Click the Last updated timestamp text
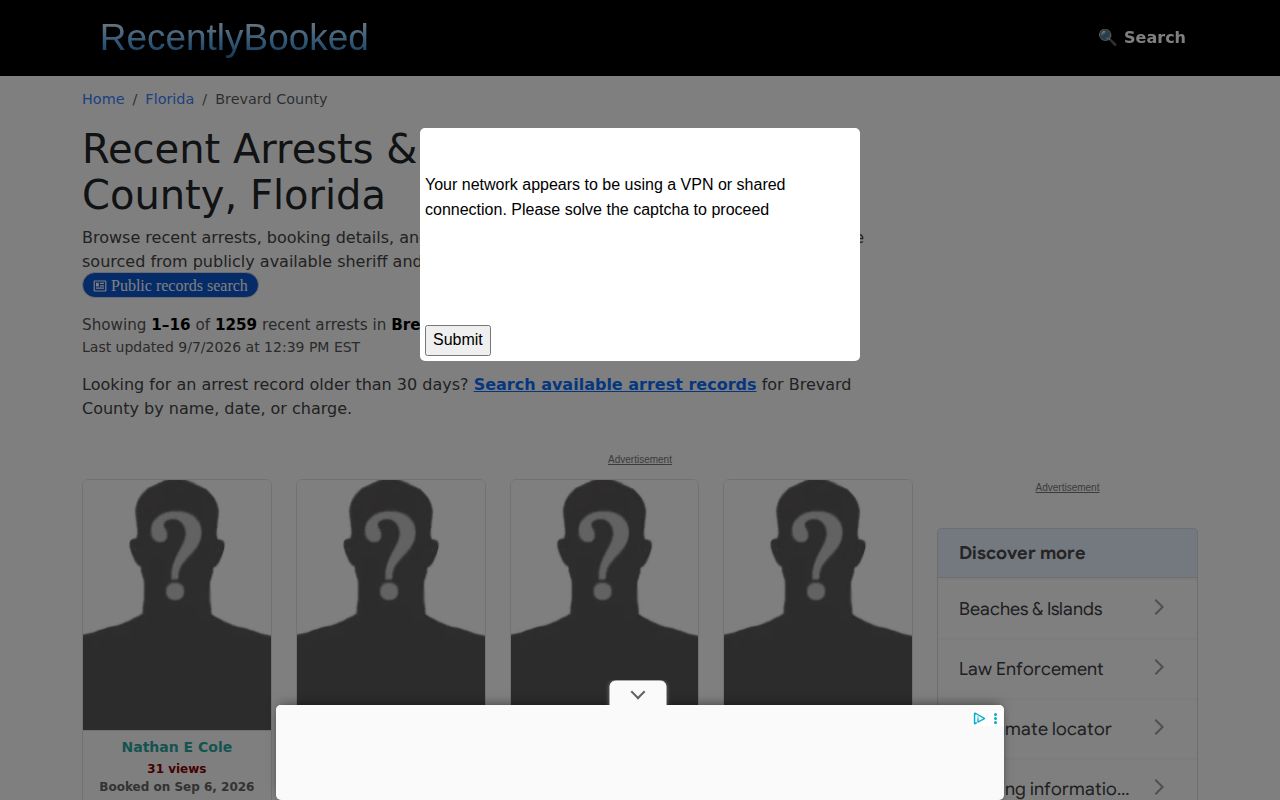The image size is (1280, 800). pos(221,347)
